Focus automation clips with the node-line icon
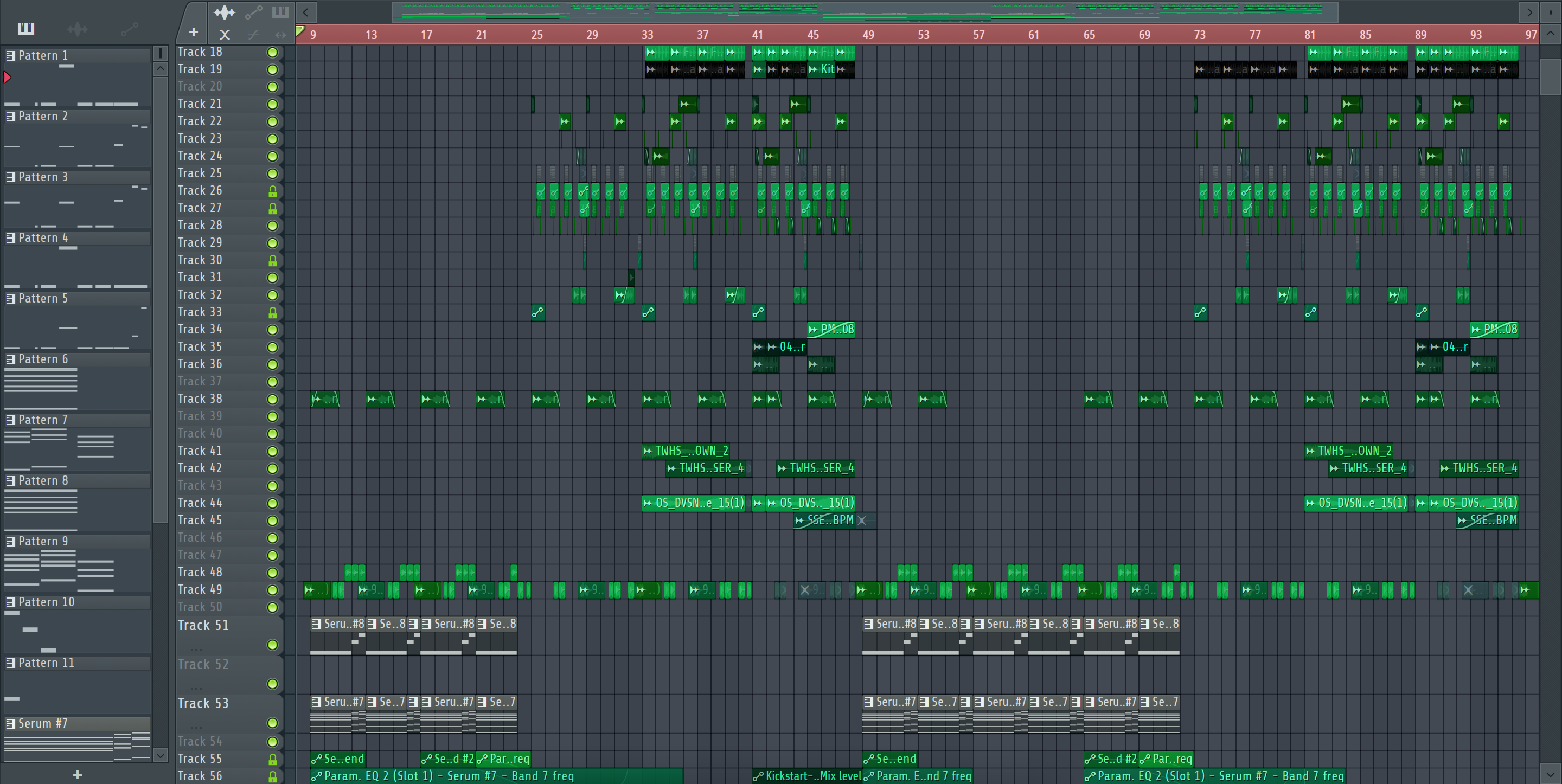1562x784 pixels. coord(253,12)
